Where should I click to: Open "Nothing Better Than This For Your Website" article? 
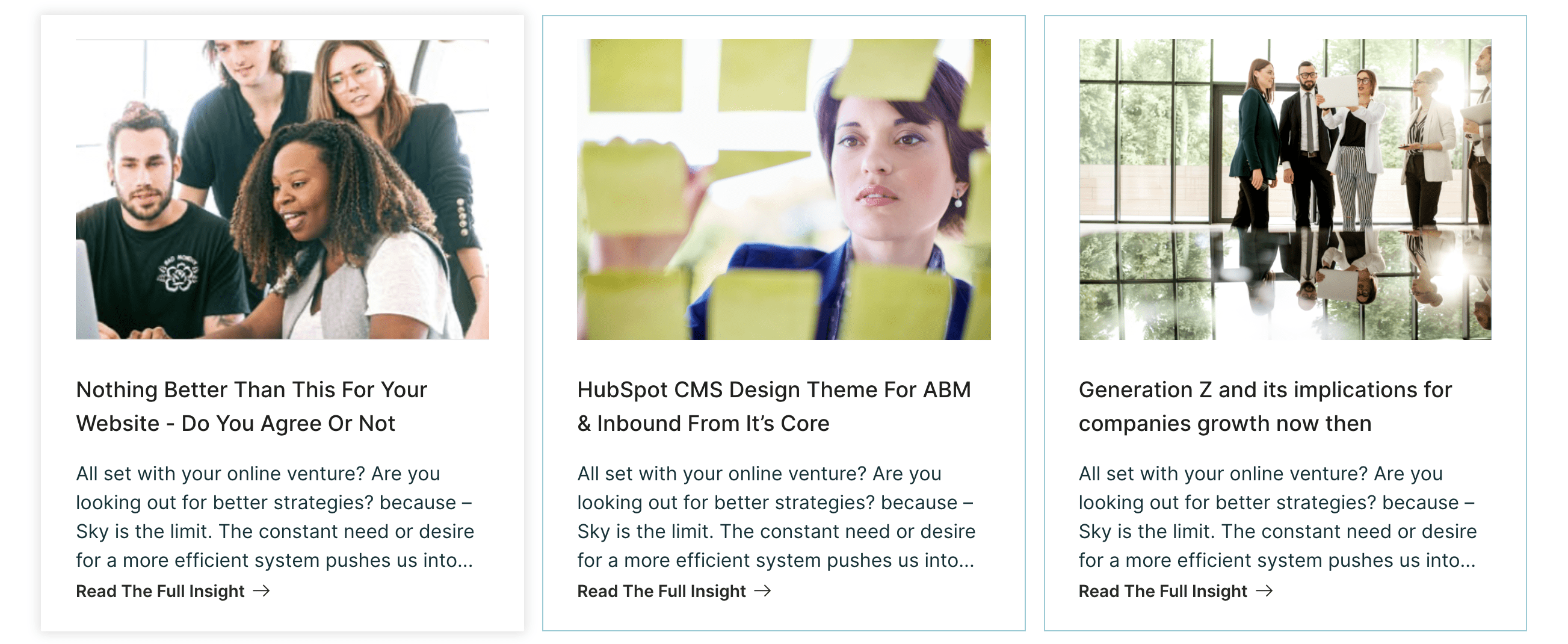(252, 406)
